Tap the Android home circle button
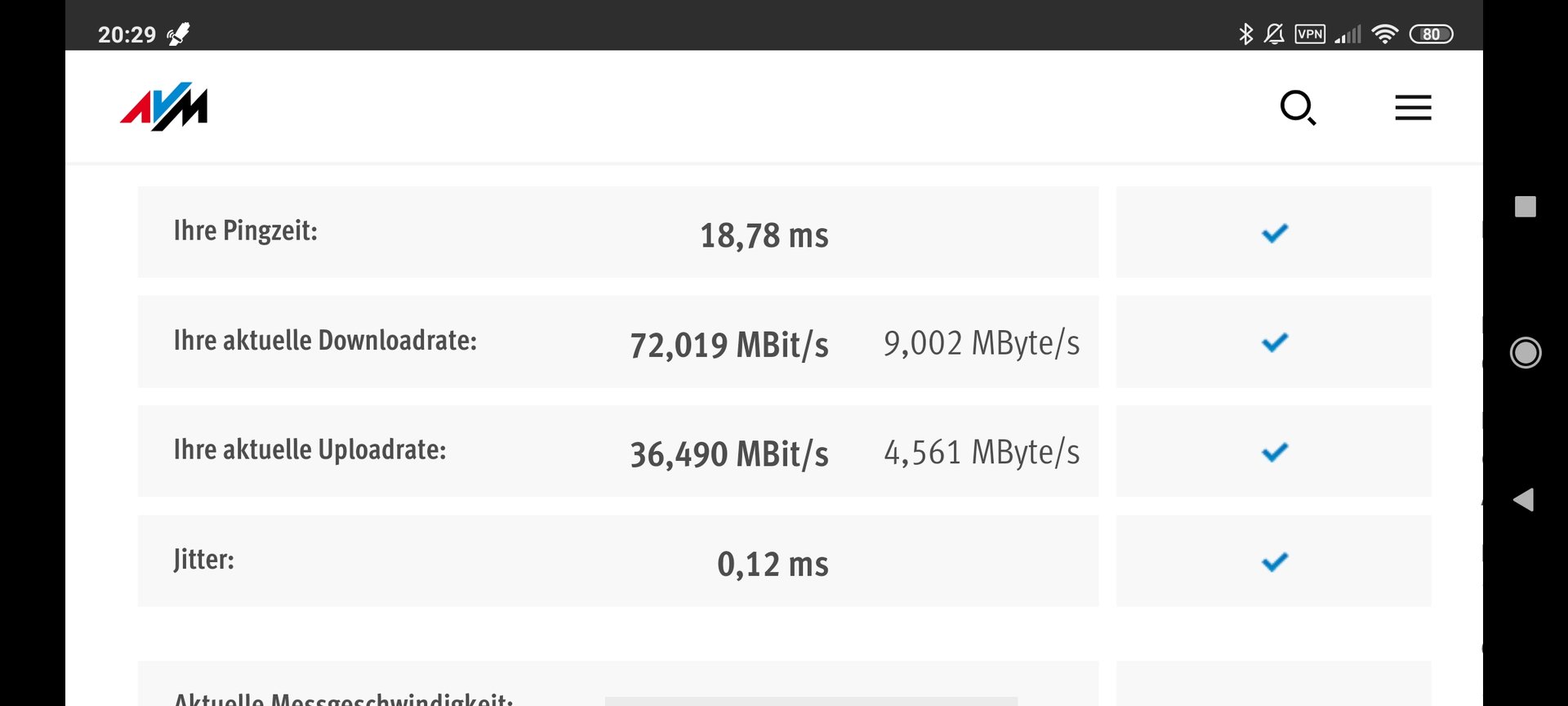Viewport: 1568px width, 706px height. click(x=1525, y=353)
